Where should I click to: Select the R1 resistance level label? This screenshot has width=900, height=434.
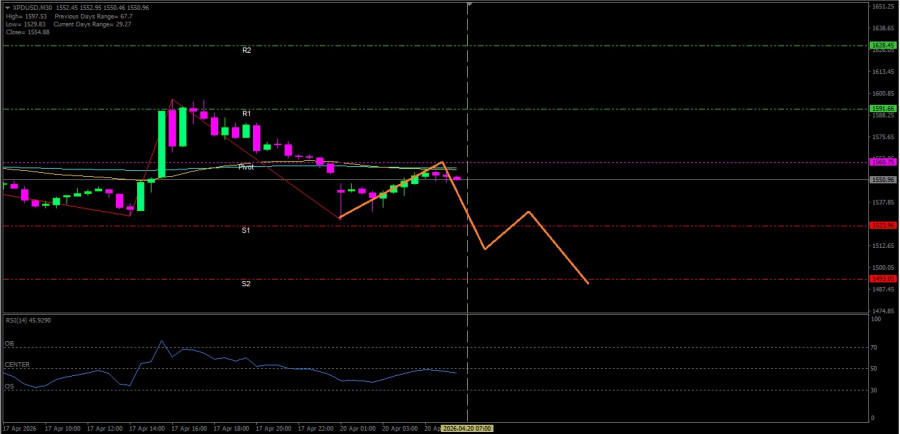(246, 114)
